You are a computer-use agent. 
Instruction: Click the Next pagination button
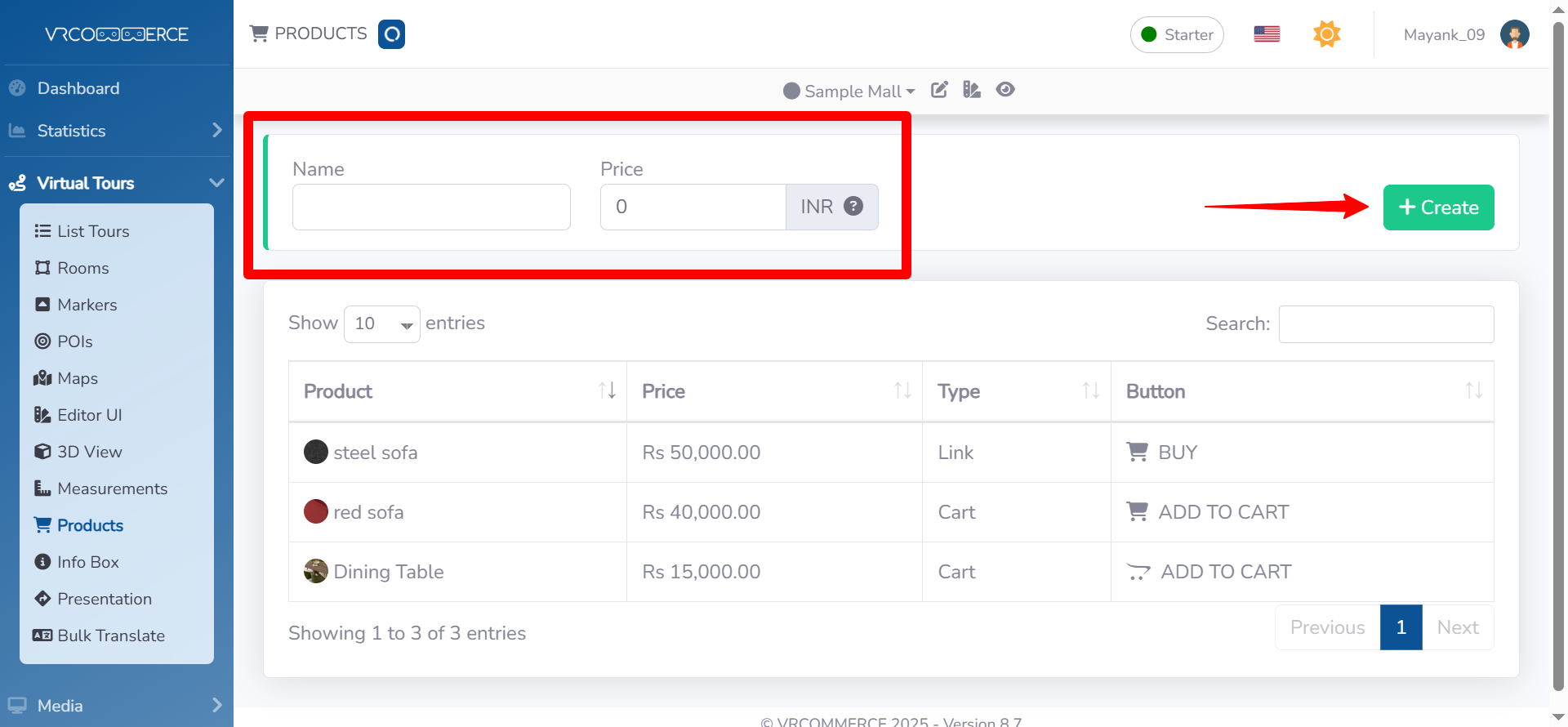click(1457, 627)
